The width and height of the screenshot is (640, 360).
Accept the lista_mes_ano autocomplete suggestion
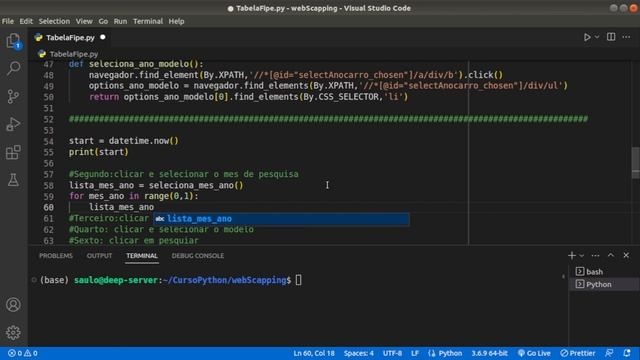click(281, 219)
